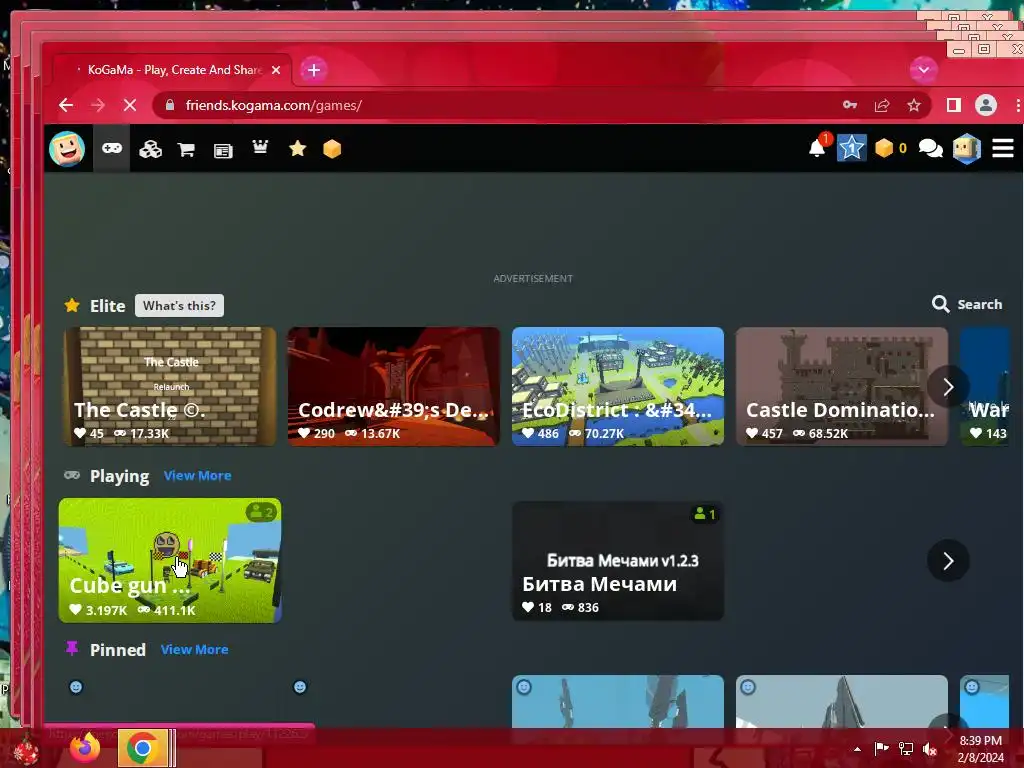Open the hamburger main menu

click(1002, 148)
